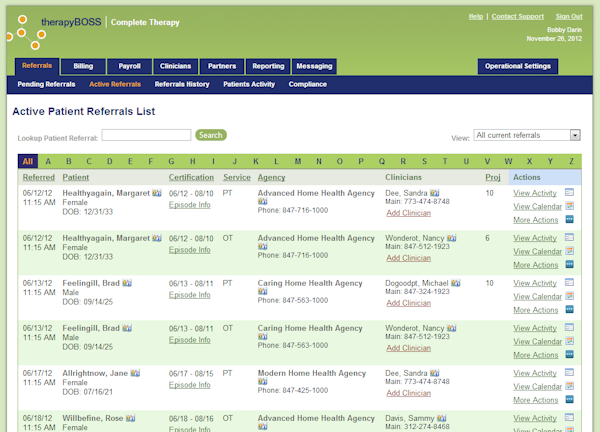
Task: Open Compliance submenu
Action: point(308,84)
